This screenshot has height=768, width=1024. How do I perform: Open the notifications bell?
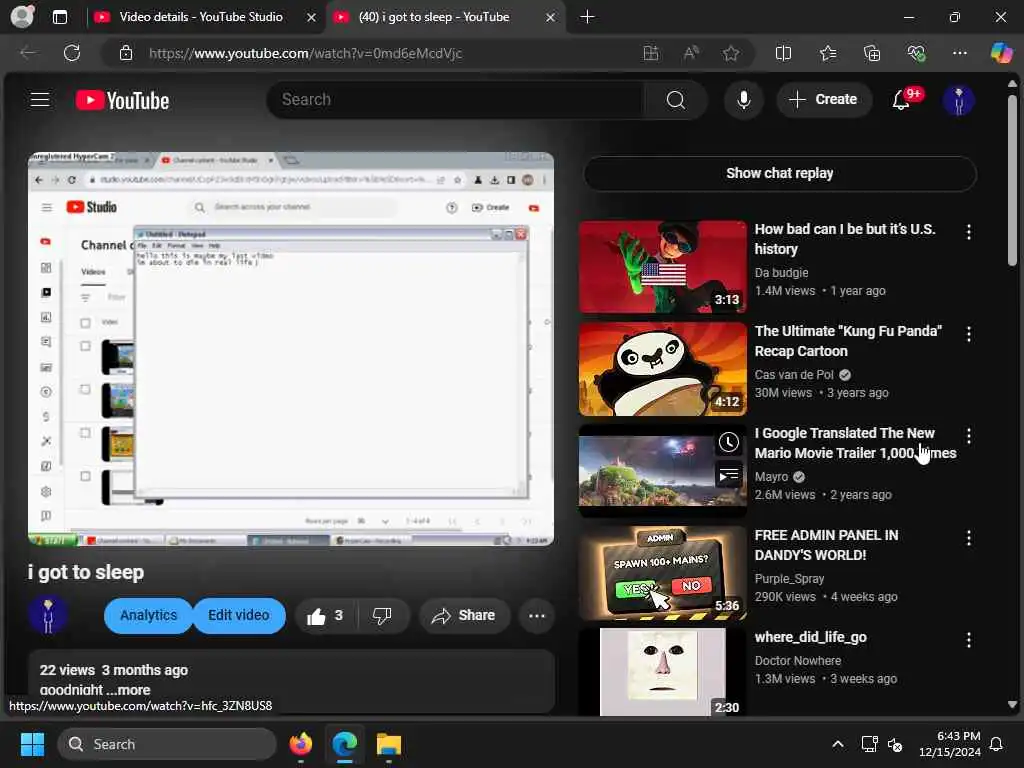[901, 100]
